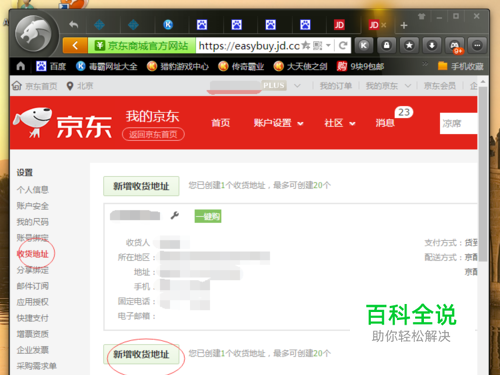
Task: Open 消息 with 23 badge
Action: point(385,123)
